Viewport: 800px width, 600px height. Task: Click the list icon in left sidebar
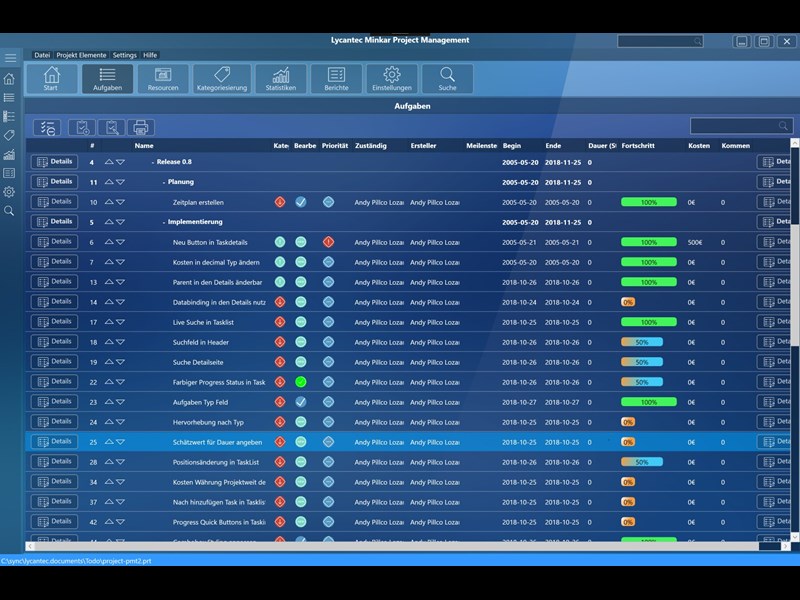coord(9,97)
